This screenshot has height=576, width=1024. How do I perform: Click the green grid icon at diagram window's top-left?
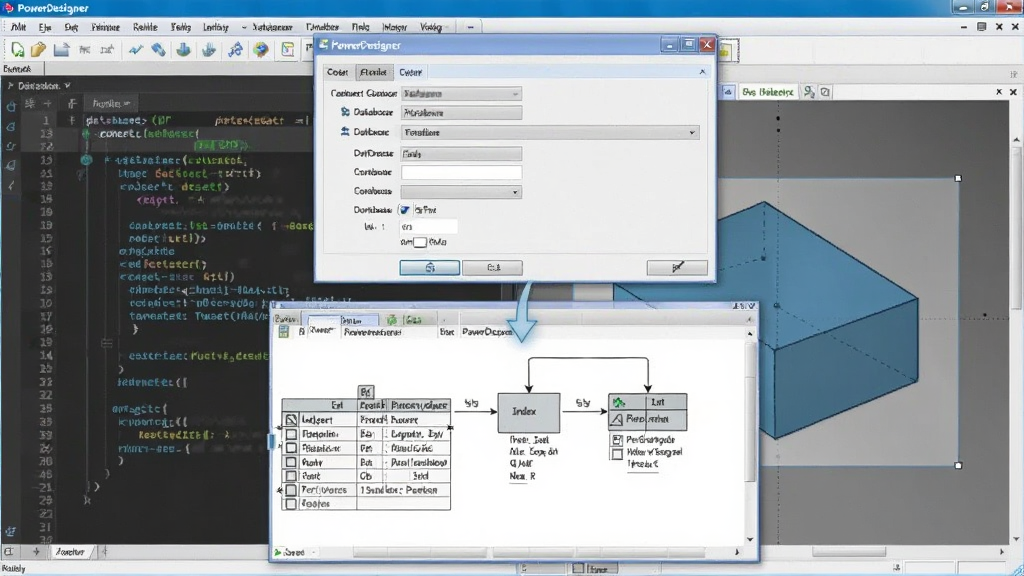point(283,332)
